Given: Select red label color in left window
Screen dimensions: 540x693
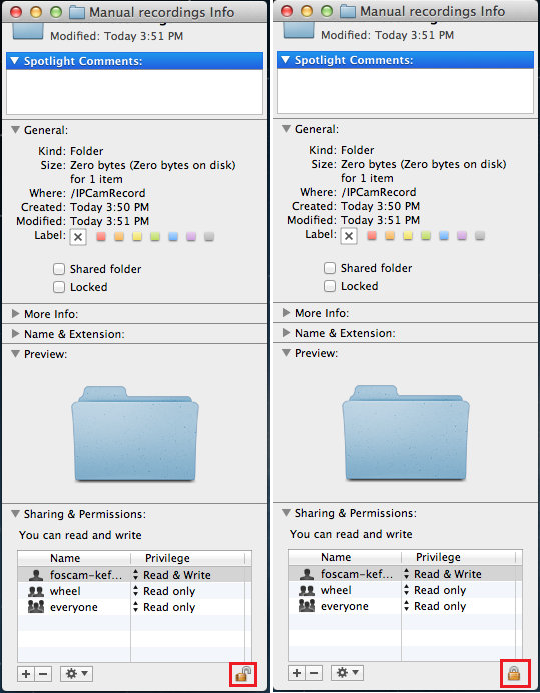Looking at the screenshot, I should coord(101,236).
